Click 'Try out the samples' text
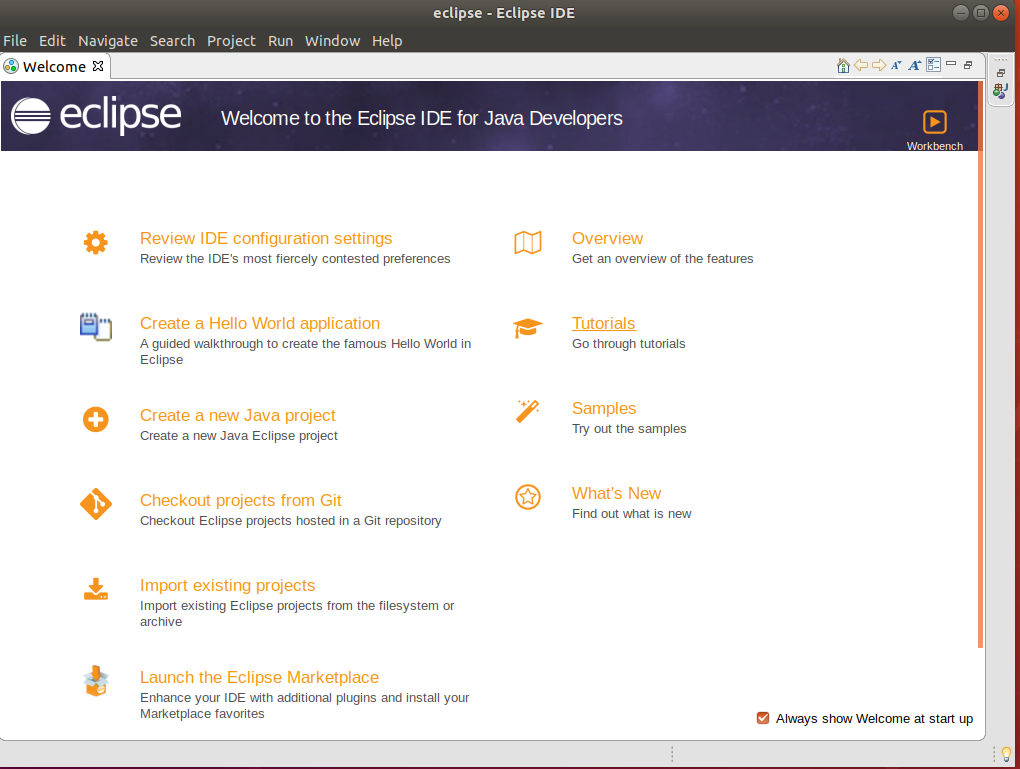This screenshot has height=769, width=1020. (x=629, y=429)
